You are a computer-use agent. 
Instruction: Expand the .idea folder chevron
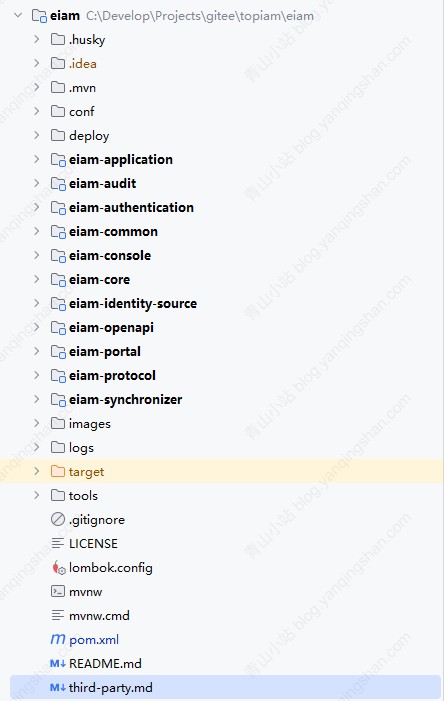pos(37,63)
